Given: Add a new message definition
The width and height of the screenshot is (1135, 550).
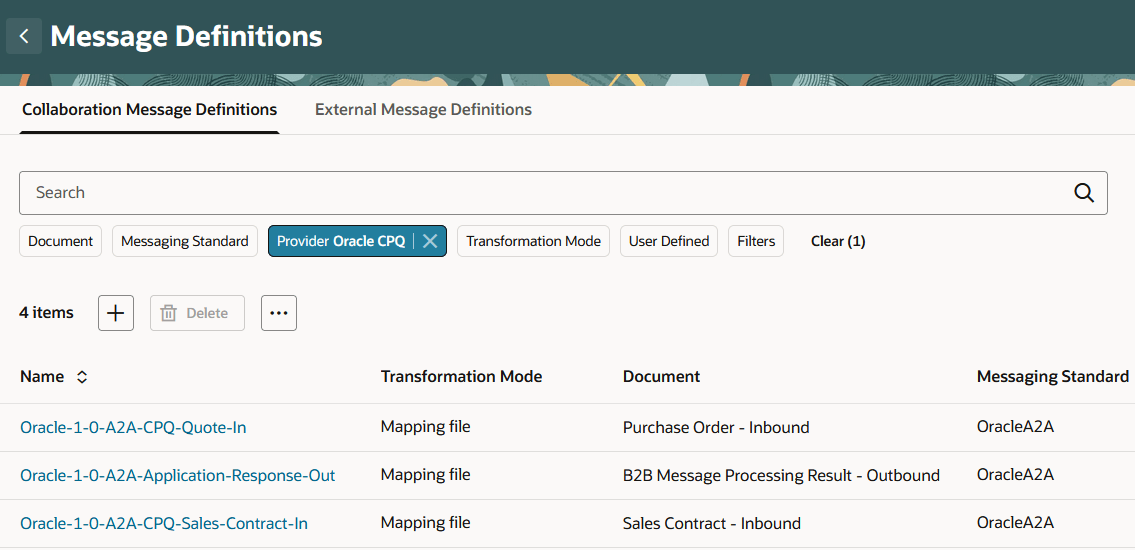Looking at the screenshot, I should (x=116, y=313).
